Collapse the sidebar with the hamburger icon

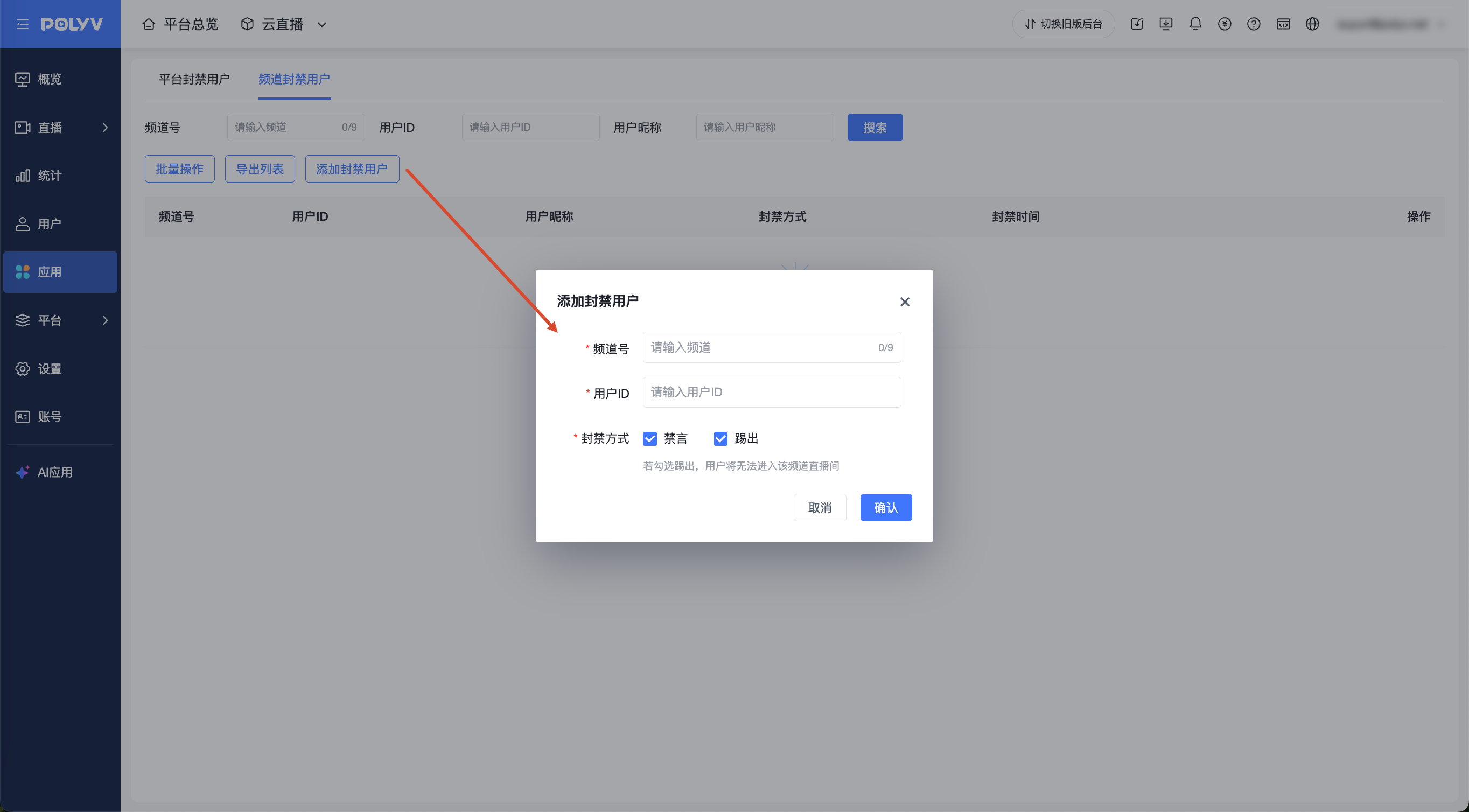click(22, 24)
